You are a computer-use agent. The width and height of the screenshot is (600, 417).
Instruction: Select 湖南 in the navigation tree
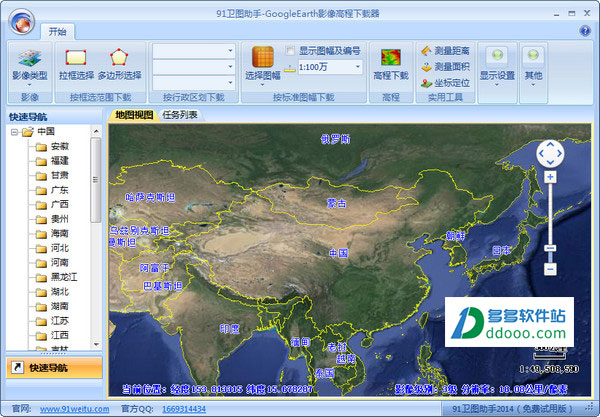pos(60,306)
